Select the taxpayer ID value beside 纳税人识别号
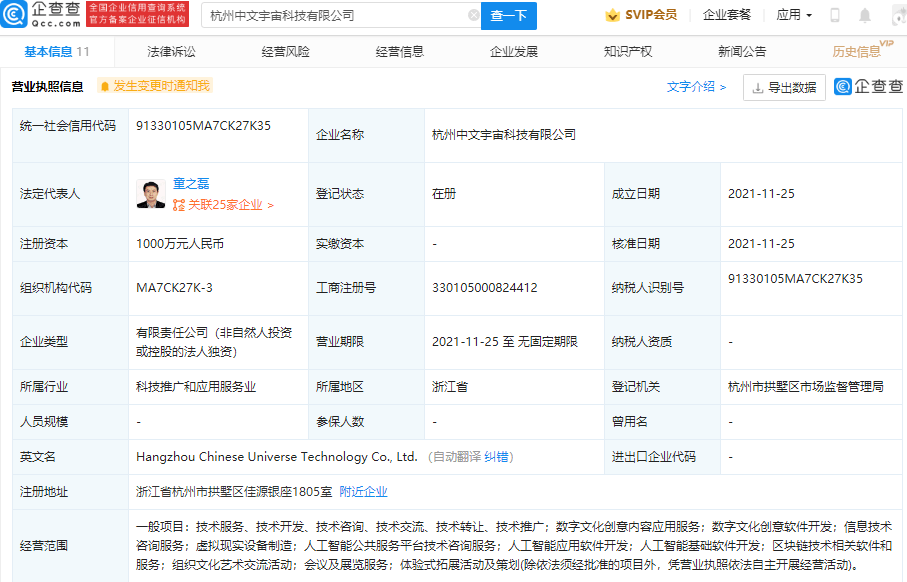Image resolution: width=907 pixels, height=582 pixels. point(795,278)
